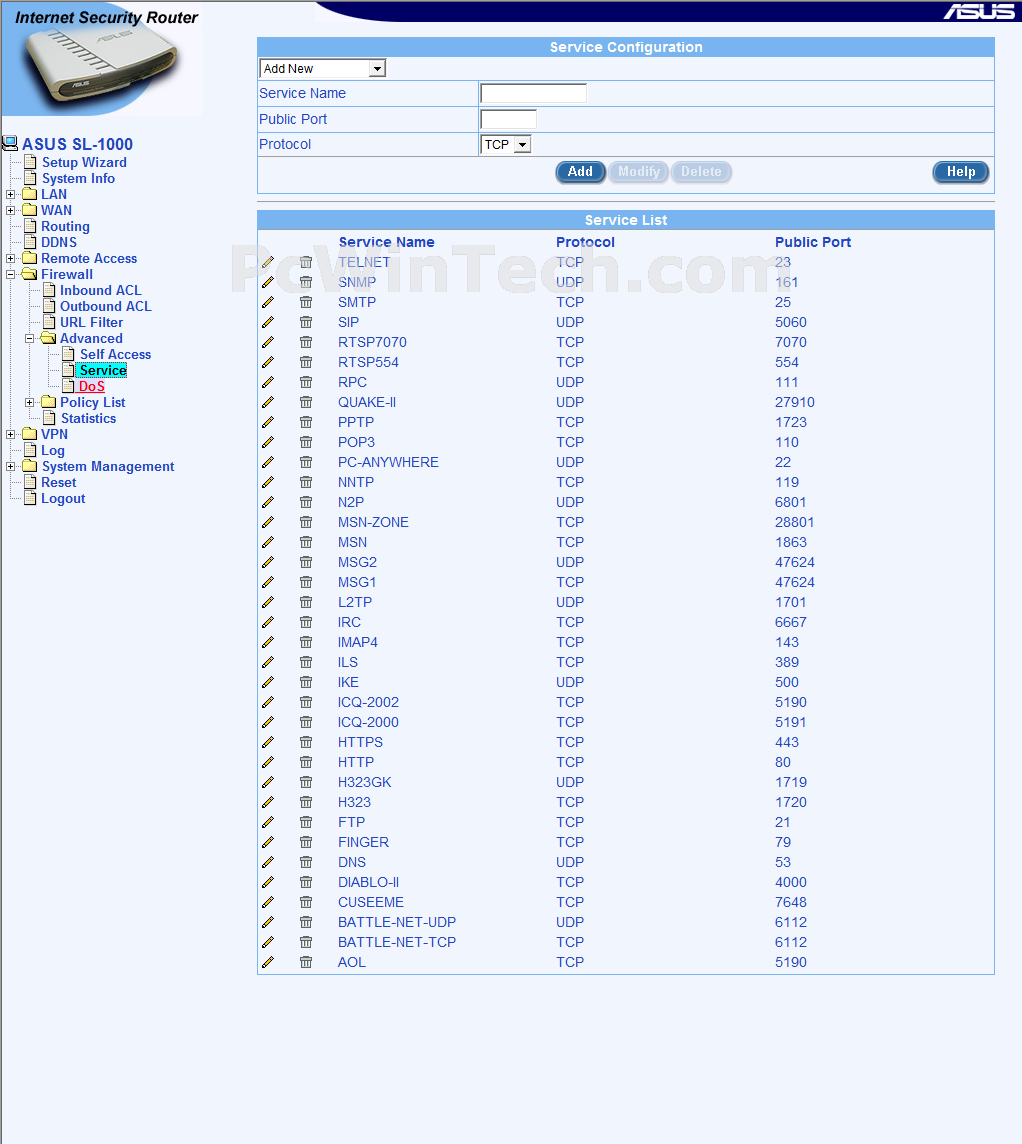Collapse the Advanced tree node
This screenshot has width=1022, height=1144.
tap(29, 339)
